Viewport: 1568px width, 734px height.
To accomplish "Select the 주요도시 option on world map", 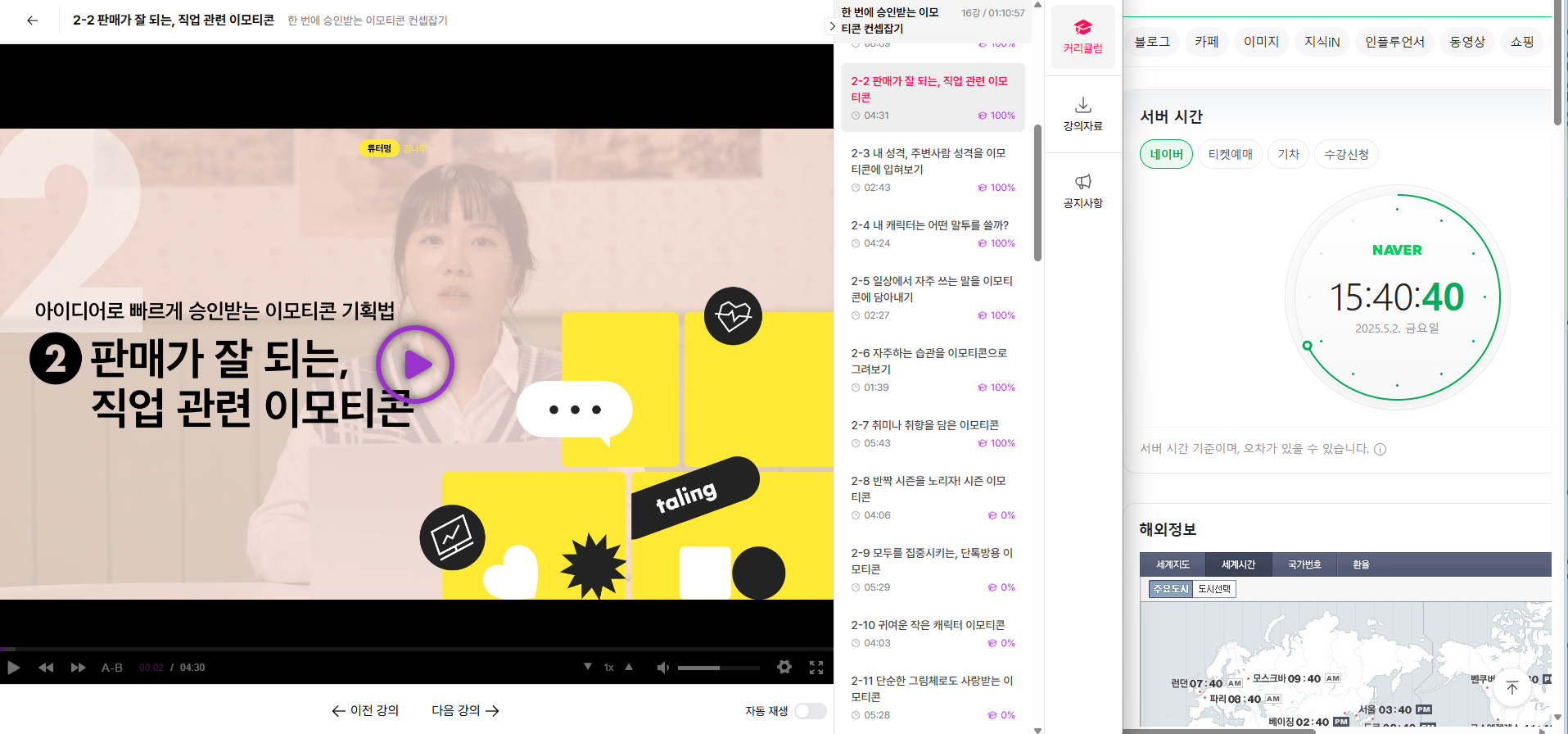I will (x=1171, y=589).
